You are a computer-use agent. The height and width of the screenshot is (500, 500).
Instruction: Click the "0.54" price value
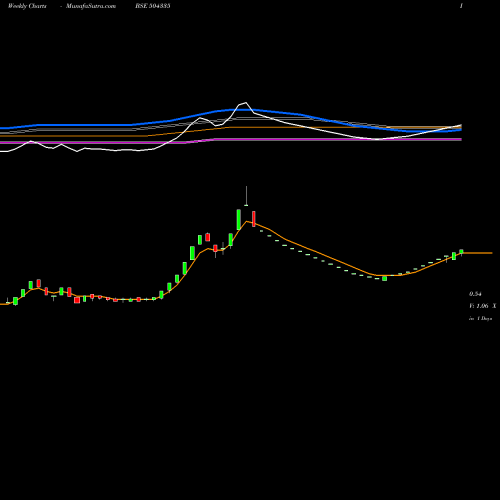[475, 294]
